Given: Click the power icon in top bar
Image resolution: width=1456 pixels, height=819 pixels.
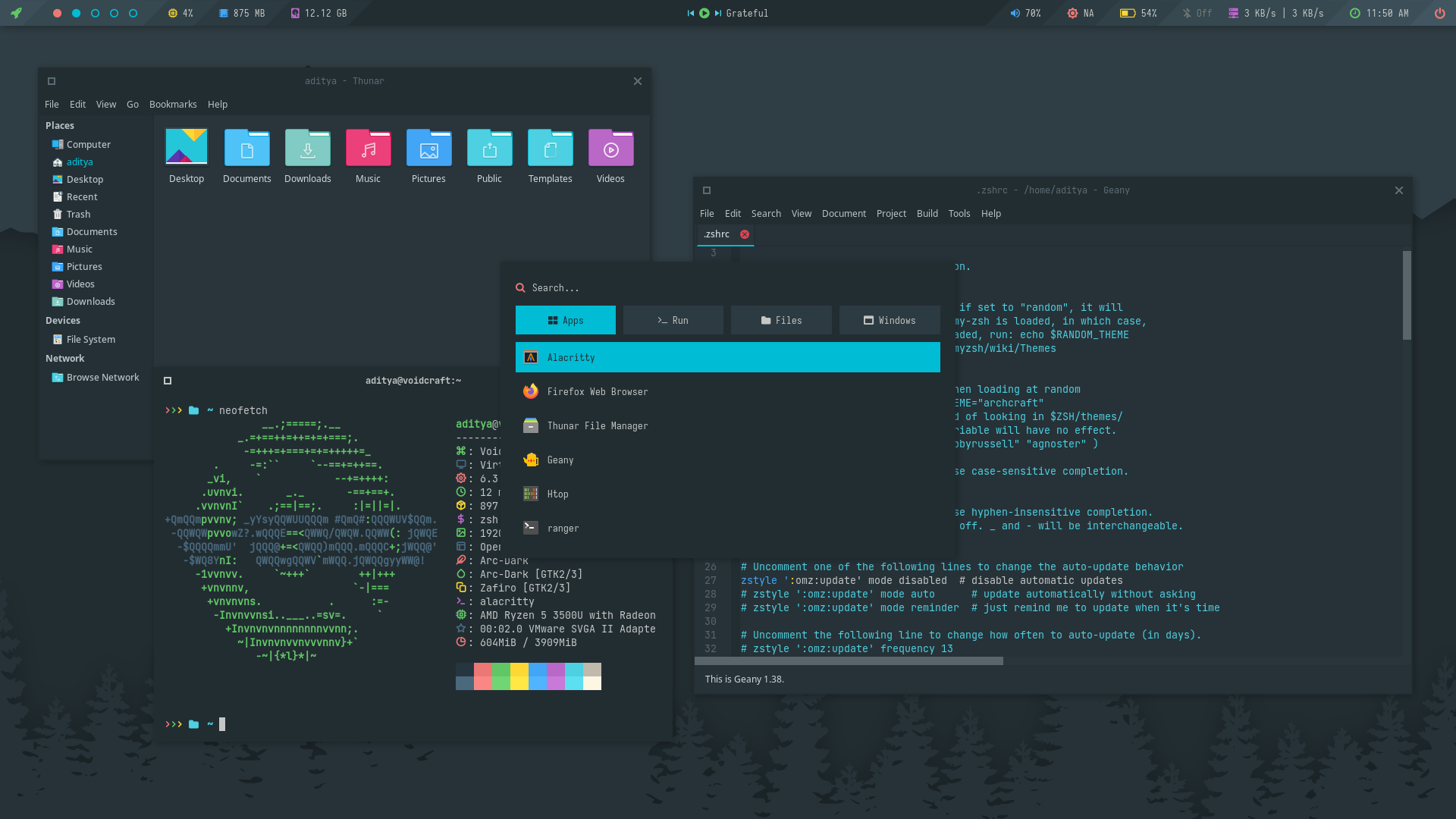Looking at the screenshot, I should click(1439, 13).
